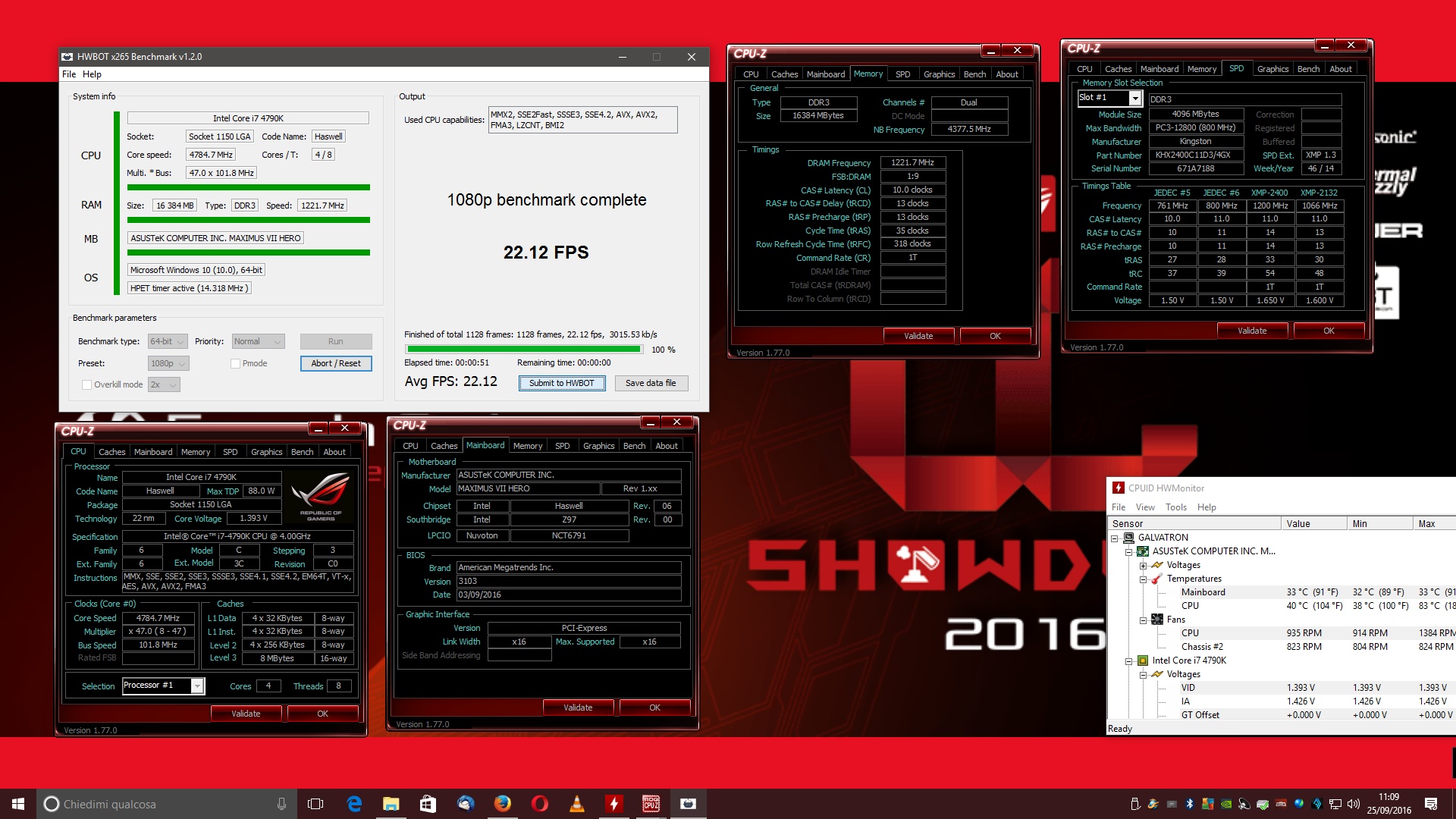This screenshot has height=819, width=1456.
Task: Open the Priority dropdown
Action: pyautogui.click(x=258, y=341)
